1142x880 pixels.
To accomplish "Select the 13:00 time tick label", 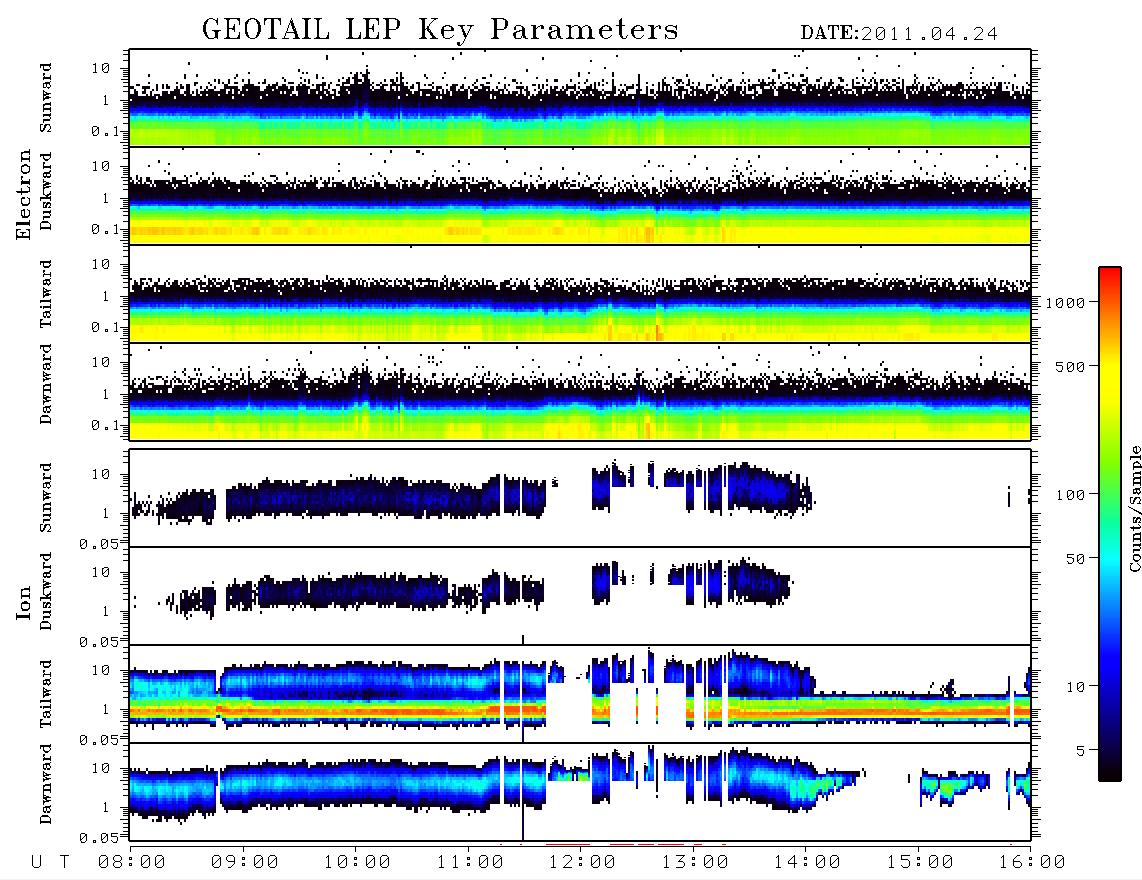I will [695, 863].
